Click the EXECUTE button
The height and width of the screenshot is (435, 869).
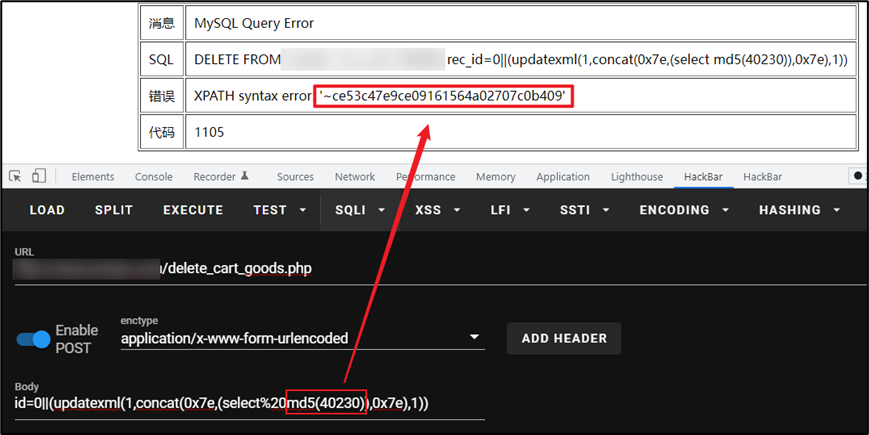(193, 210)
